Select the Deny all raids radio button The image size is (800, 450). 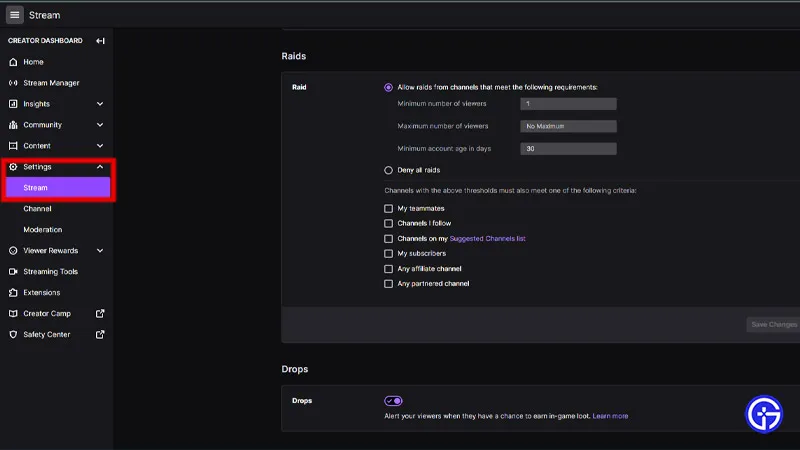pyautogui.click(x=388, y=170)
